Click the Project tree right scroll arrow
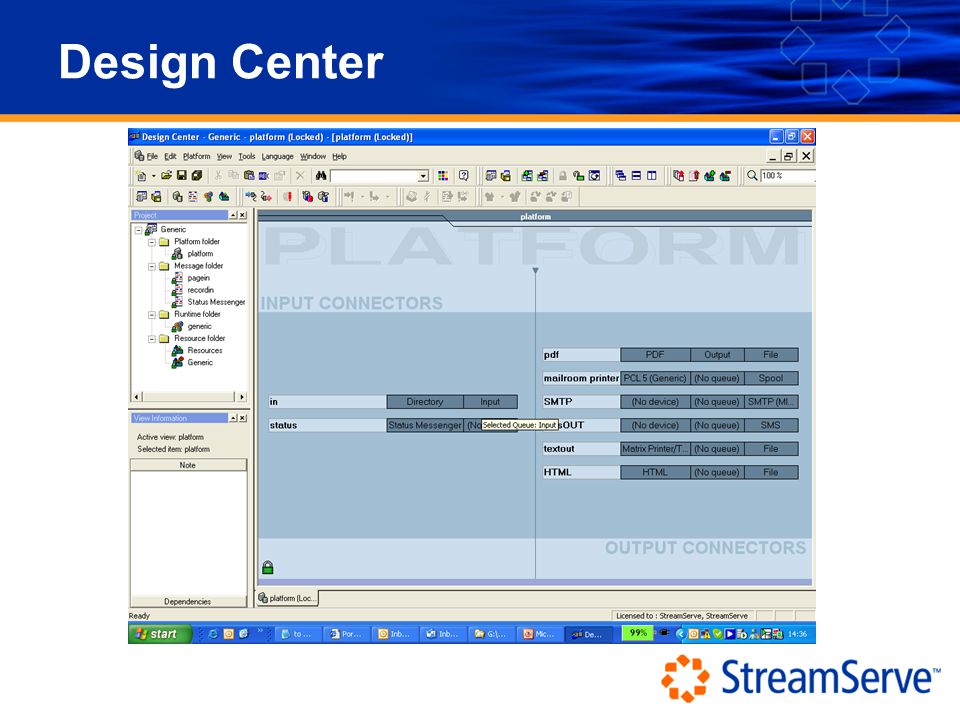Viewport: 960px width, 720px height. click(242, 397)
